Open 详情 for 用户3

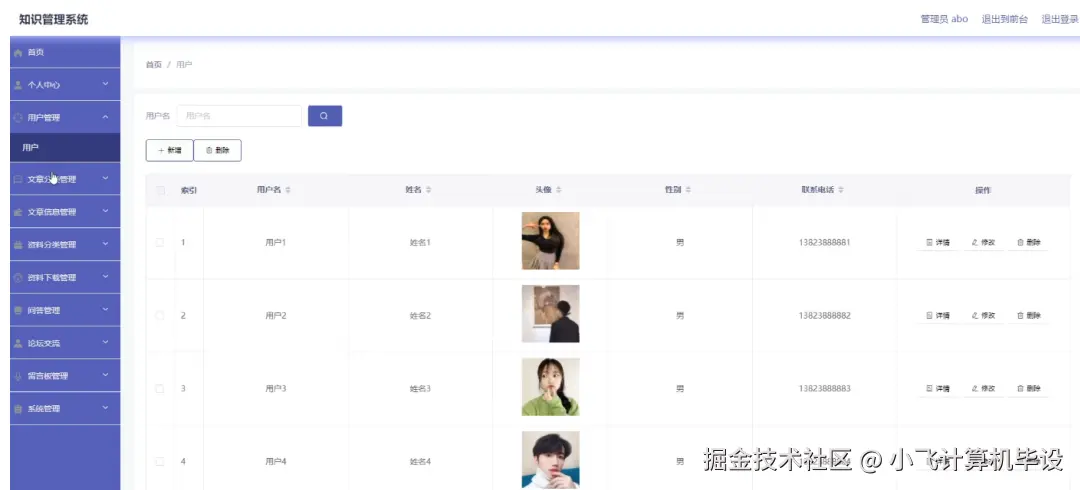tap(938, 389)
